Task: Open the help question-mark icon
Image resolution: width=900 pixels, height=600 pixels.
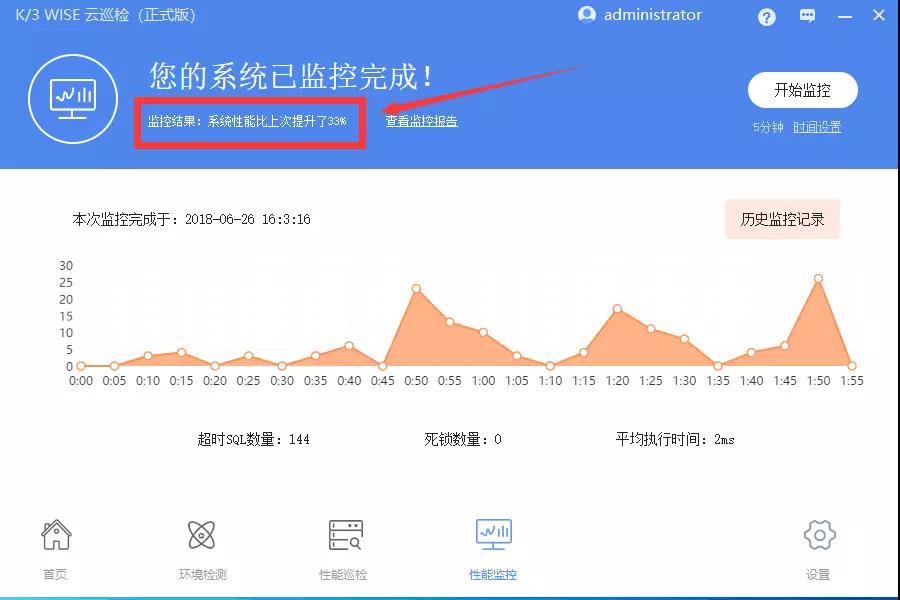Action: pyautogui.click(x=766, y=17)
